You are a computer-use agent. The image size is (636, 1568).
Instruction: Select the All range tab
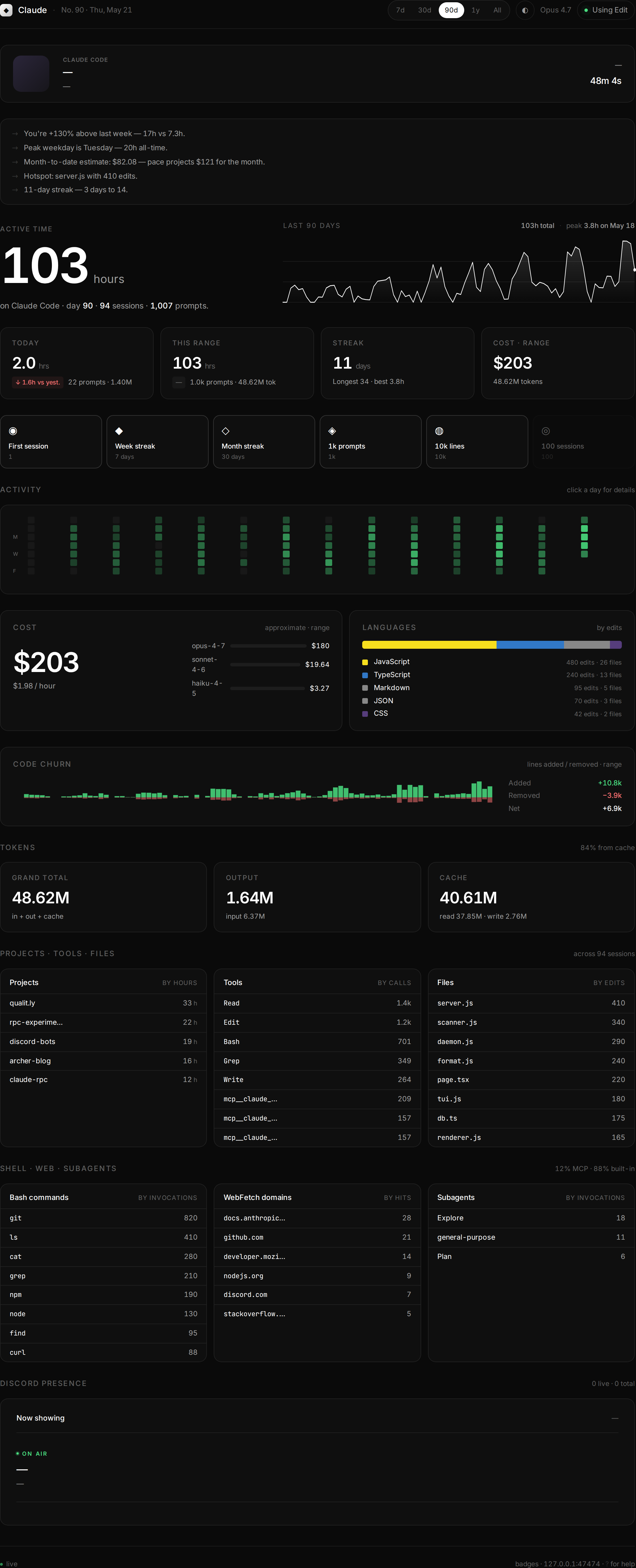[x=497, y=10]
